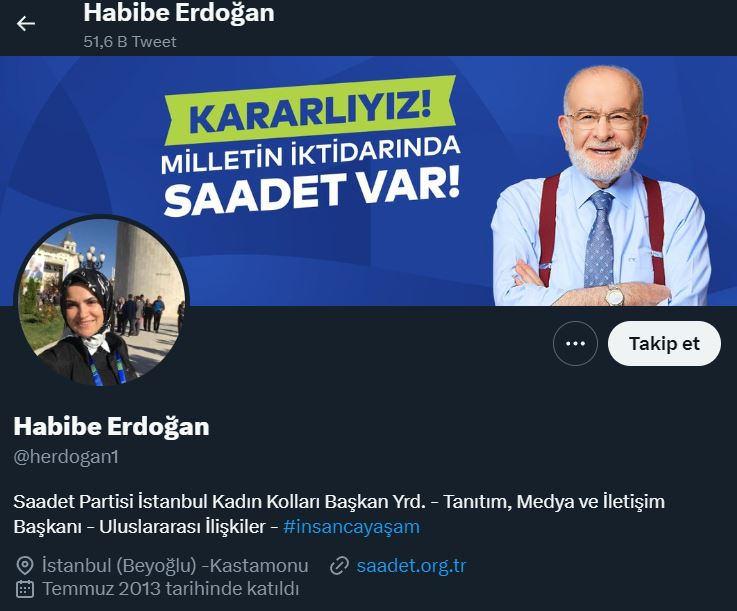Go back using the left arrow
This screenshot has width=737, height=611.
point(25,24)
